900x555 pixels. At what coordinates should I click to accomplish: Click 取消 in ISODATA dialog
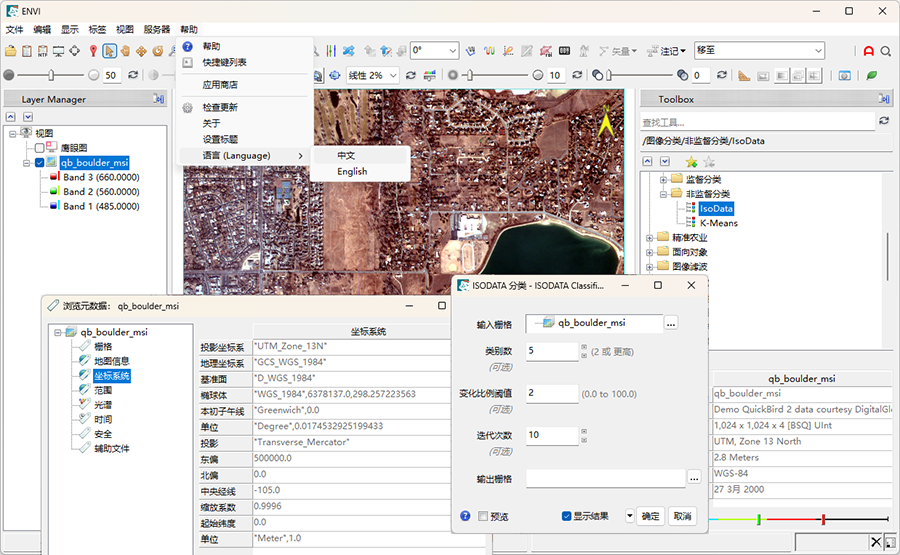click(x=682, y=516)
